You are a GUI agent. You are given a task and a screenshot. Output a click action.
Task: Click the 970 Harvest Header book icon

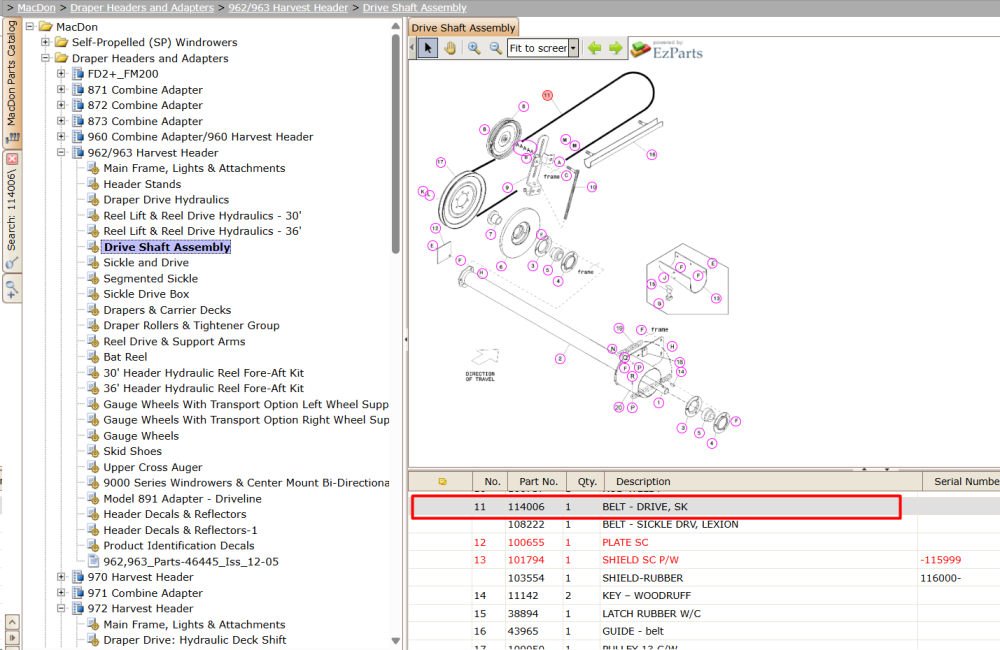click(78, 577)
